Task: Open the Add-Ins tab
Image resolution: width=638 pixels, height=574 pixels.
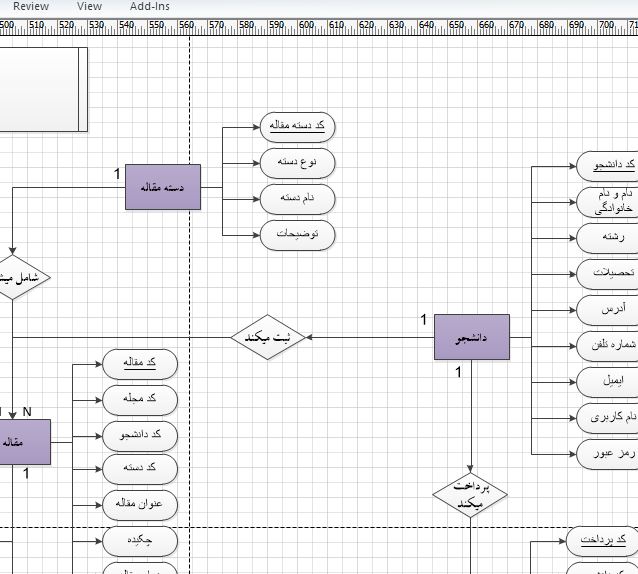Action: [x=150, y=6]
